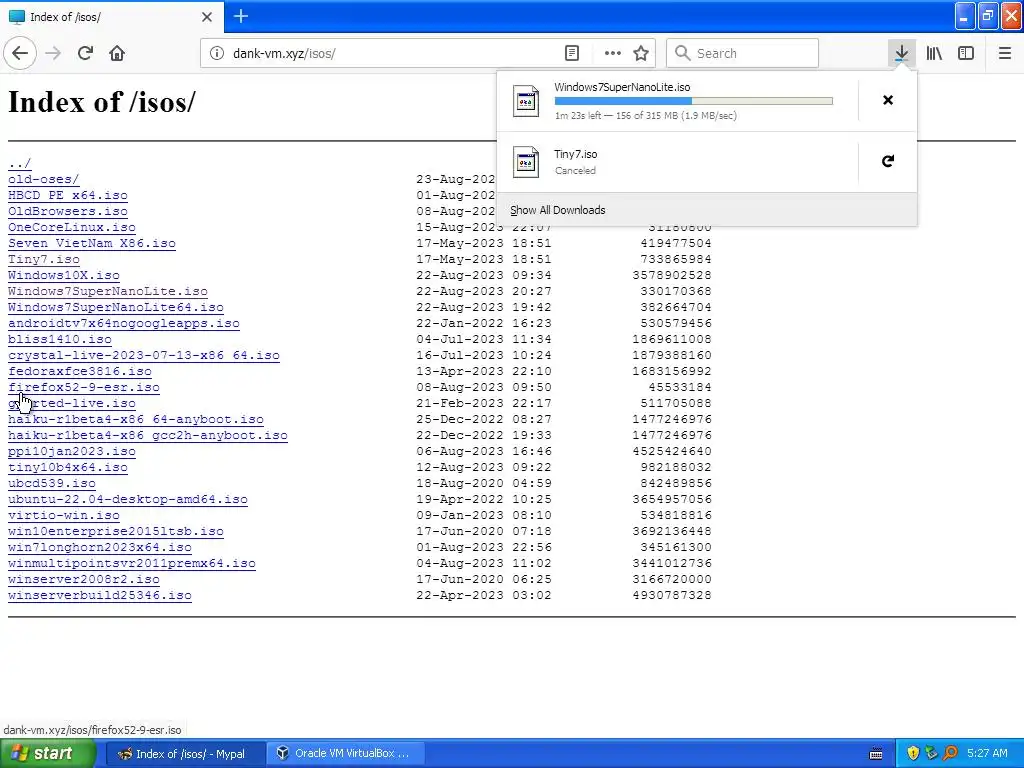The image size is (1024, 768).
Task: Click winmultipointsvr2011premx64.iso link
Action: coord(132,563)
